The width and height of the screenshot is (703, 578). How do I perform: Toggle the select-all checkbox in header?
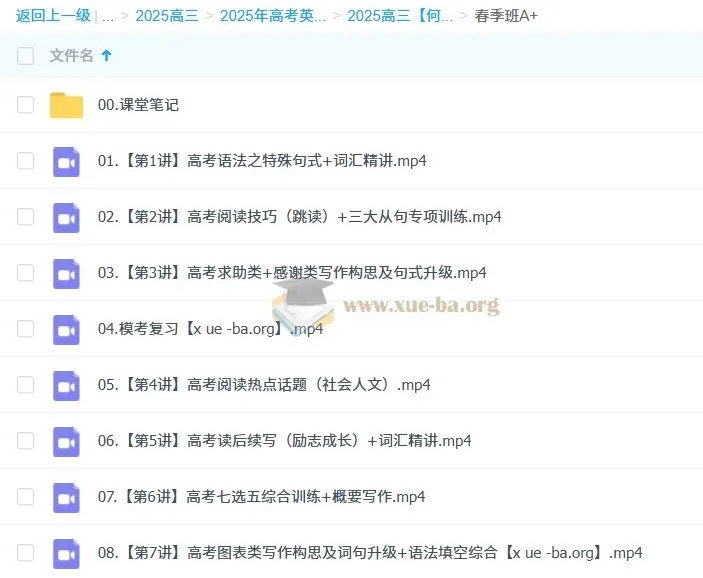tap(25, 56)
